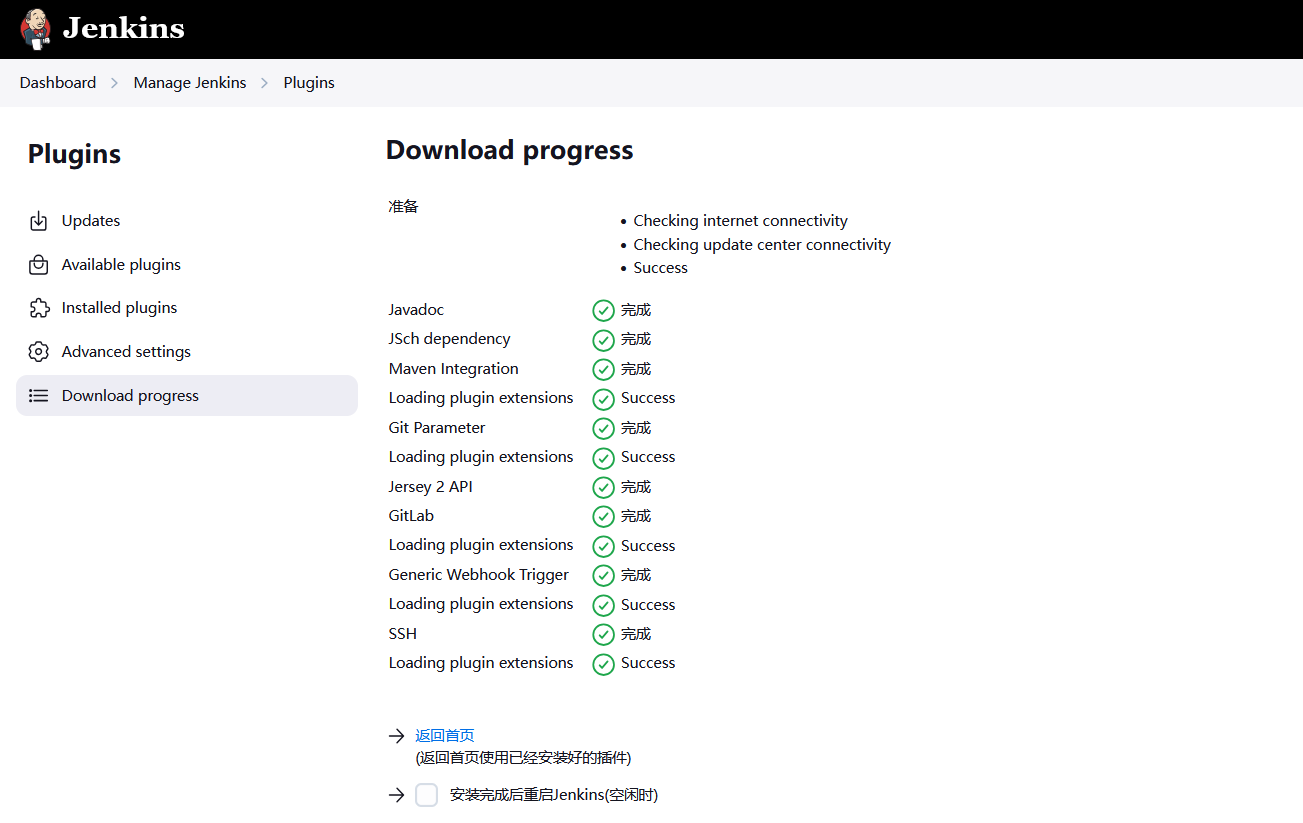Click the green check icon for Javadoc
Screen dimensions: 1303x823
pos(603,311)
